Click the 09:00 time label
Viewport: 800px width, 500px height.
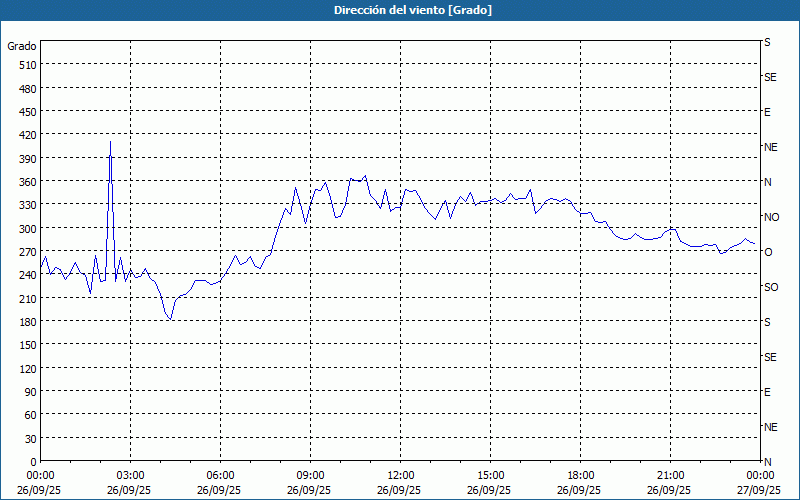(310, 476)
